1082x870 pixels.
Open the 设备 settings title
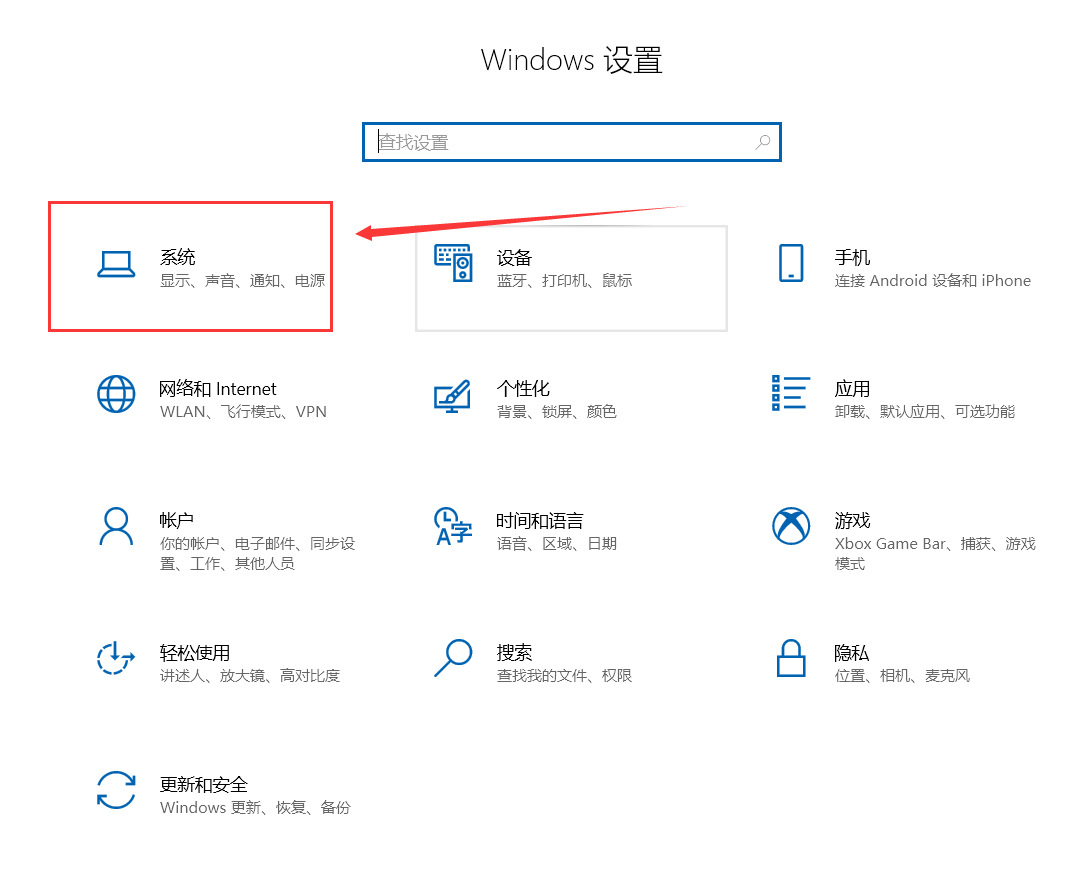pos(514,257)
